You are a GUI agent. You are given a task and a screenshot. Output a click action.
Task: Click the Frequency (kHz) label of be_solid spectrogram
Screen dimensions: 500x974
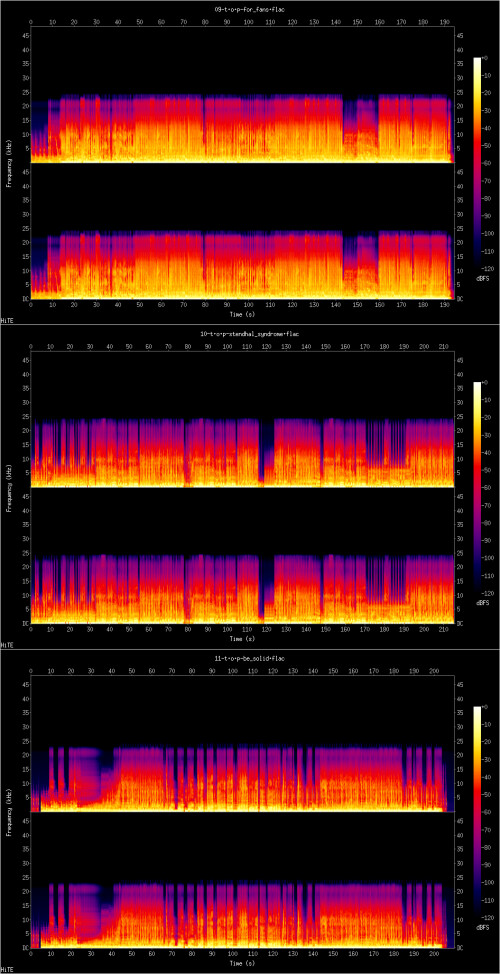(x=11, y=811)
